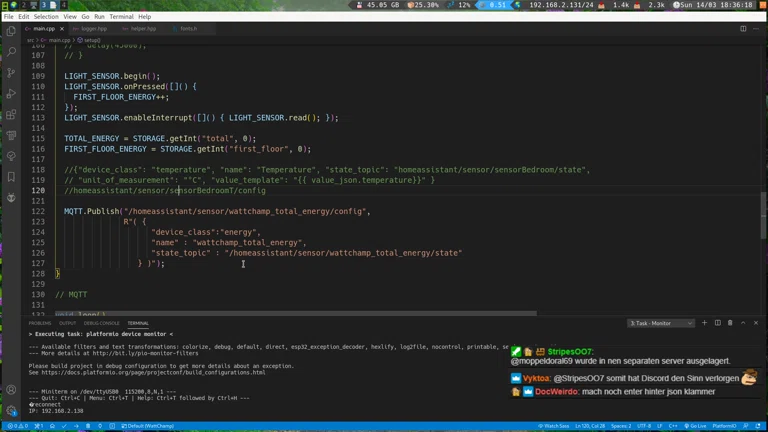Switch to the logger.hpp tab
The image size is (768, 432).
click(93, 29)
